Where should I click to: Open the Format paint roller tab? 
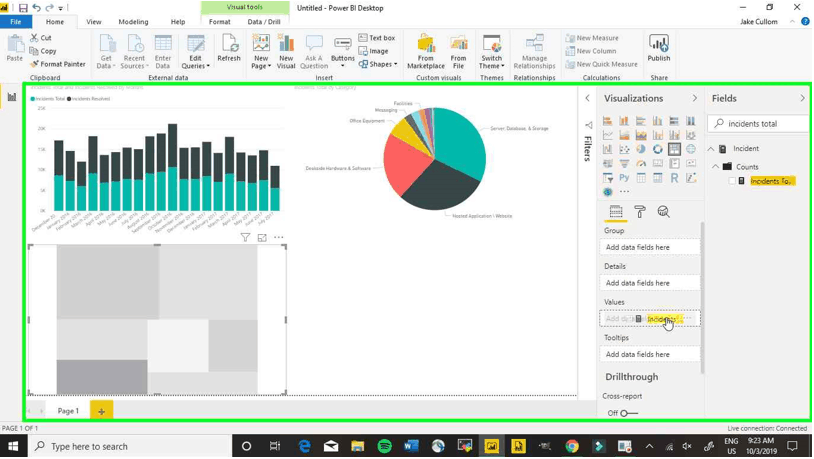point(640,211)
